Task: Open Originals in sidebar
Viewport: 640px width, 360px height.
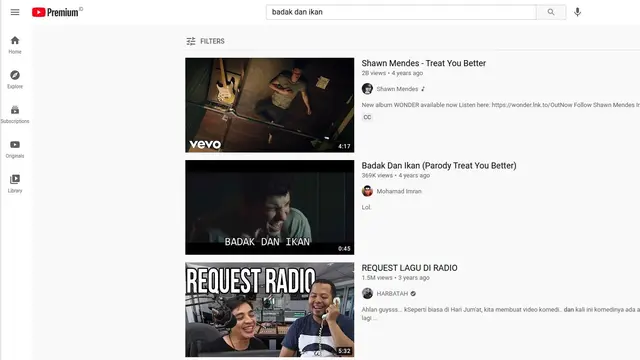Action: [15, 149]
